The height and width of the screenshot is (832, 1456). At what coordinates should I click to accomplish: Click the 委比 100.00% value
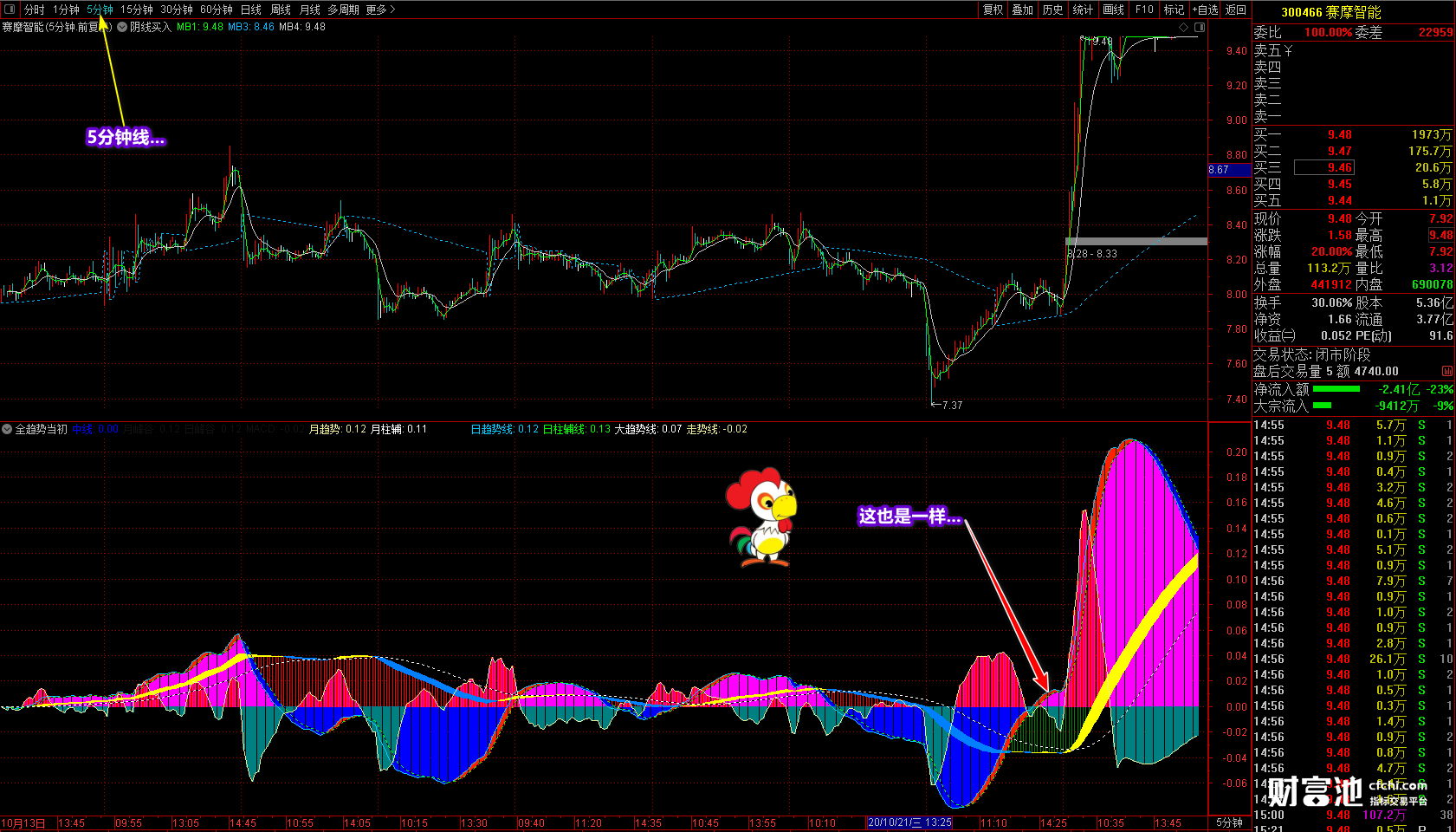pos(1329,32)
